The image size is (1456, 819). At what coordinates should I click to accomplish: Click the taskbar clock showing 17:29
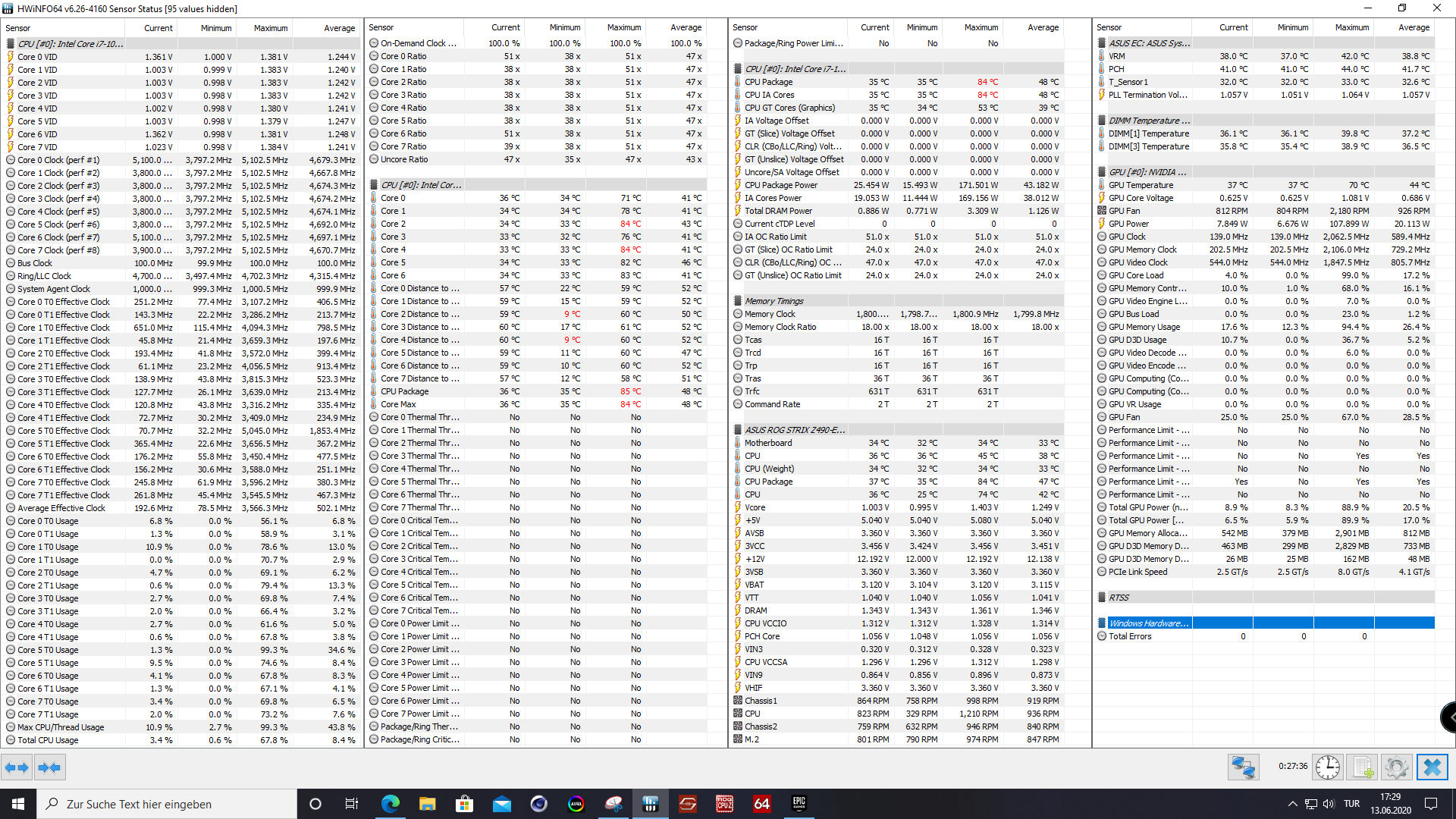click(x=1390, y=804)
